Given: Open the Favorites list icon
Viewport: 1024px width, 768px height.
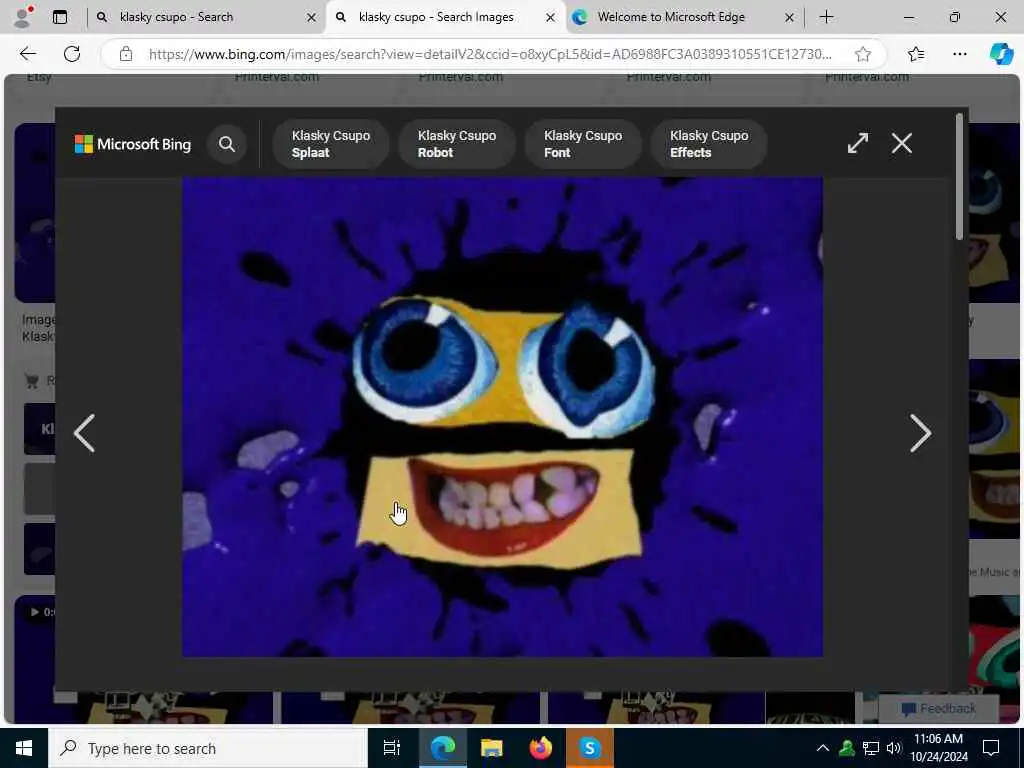Looking at the screenshot, I should click(x=916, y=54).
